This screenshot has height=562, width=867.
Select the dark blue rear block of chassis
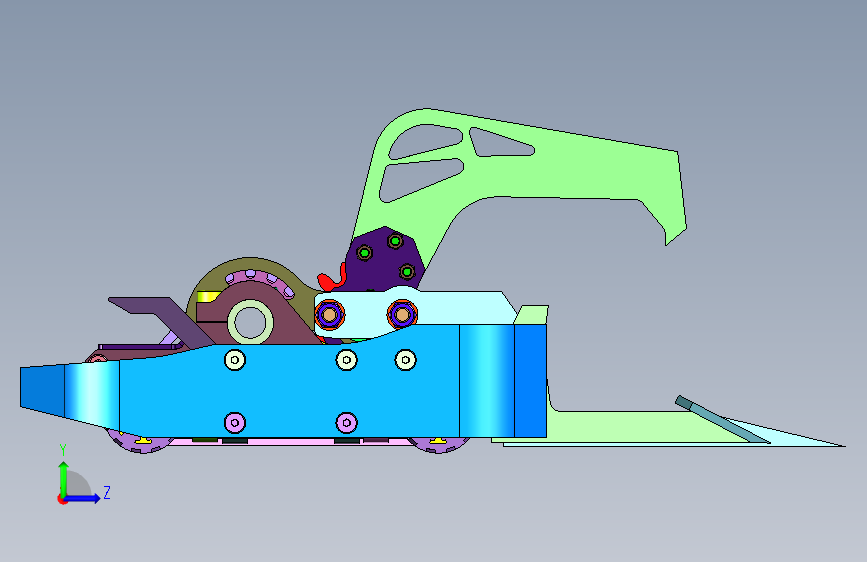(x=530, y=381)
